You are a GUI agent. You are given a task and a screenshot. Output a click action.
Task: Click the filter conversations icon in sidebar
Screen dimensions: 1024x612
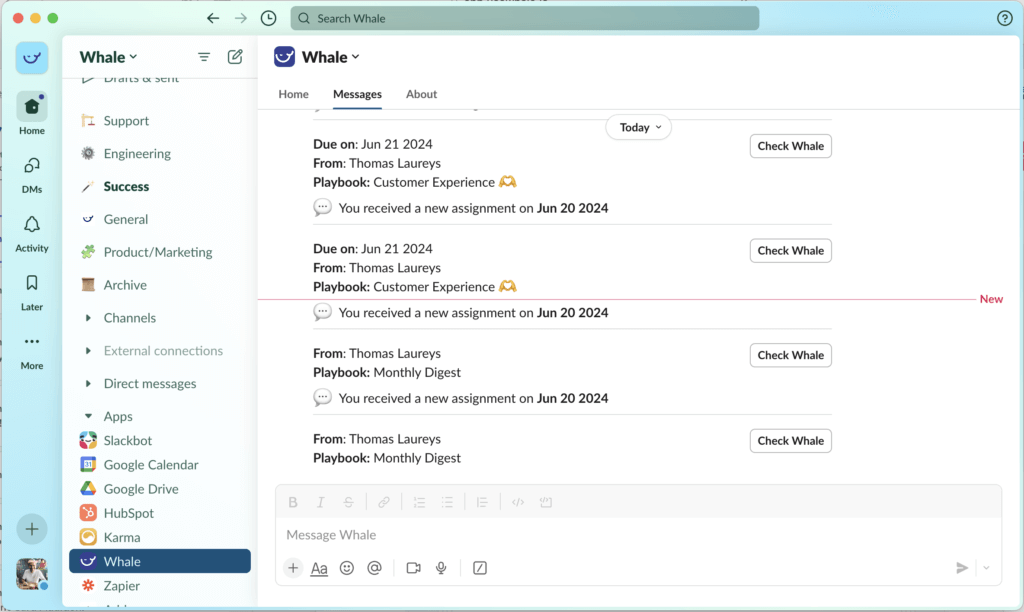[x=204, y=57]
